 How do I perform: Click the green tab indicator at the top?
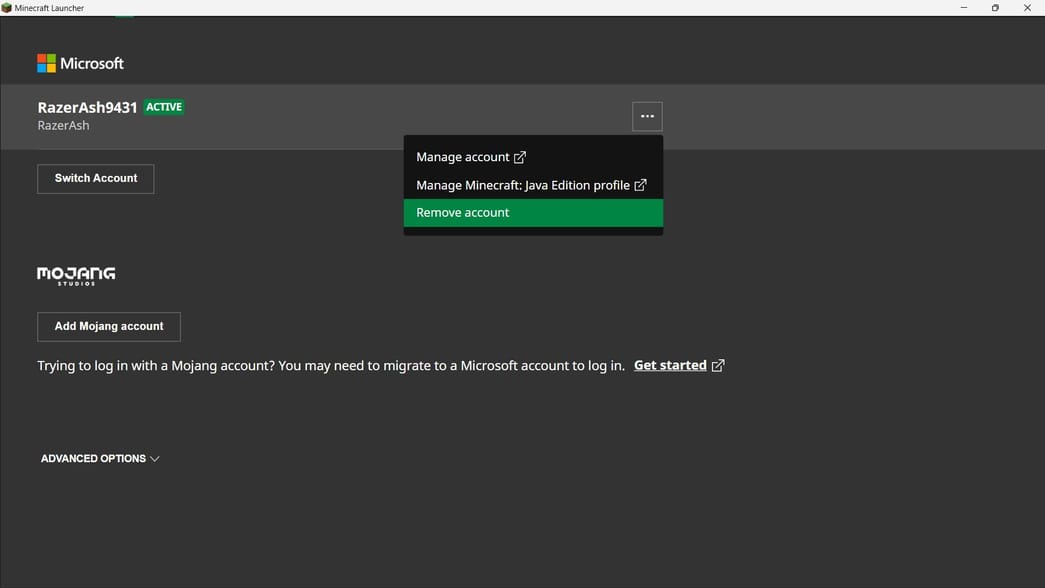[x=124, y=16]
